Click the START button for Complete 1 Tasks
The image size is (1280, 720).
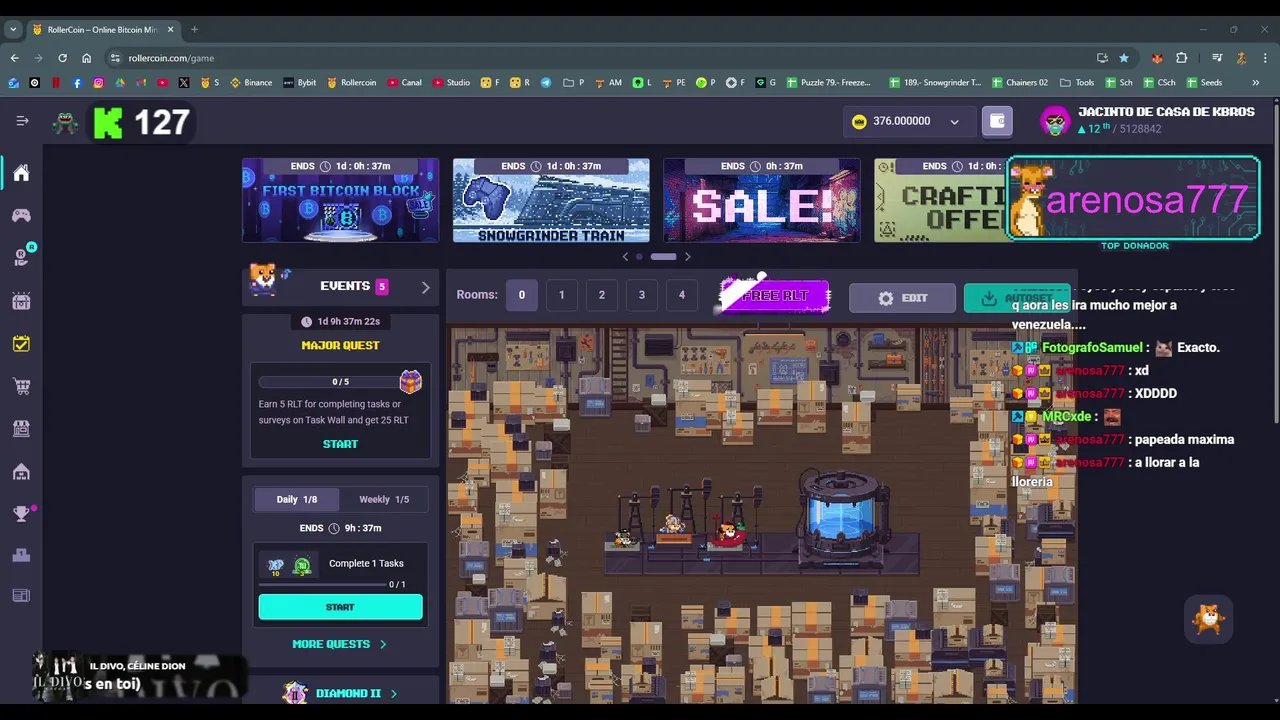(x=340, y=607)
